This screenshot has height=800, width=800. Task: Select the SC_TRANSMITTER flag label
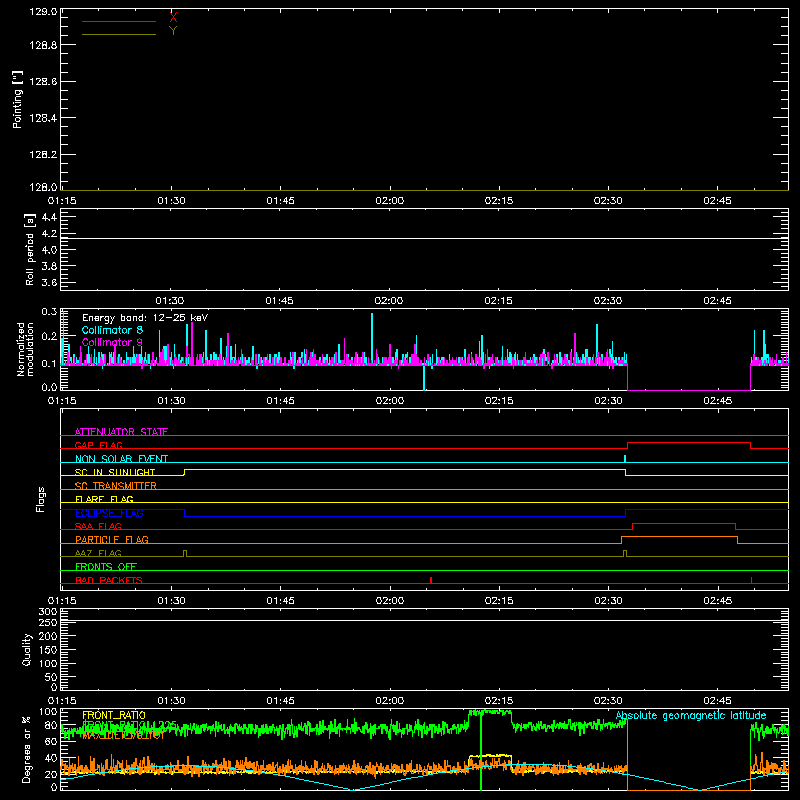116,486
